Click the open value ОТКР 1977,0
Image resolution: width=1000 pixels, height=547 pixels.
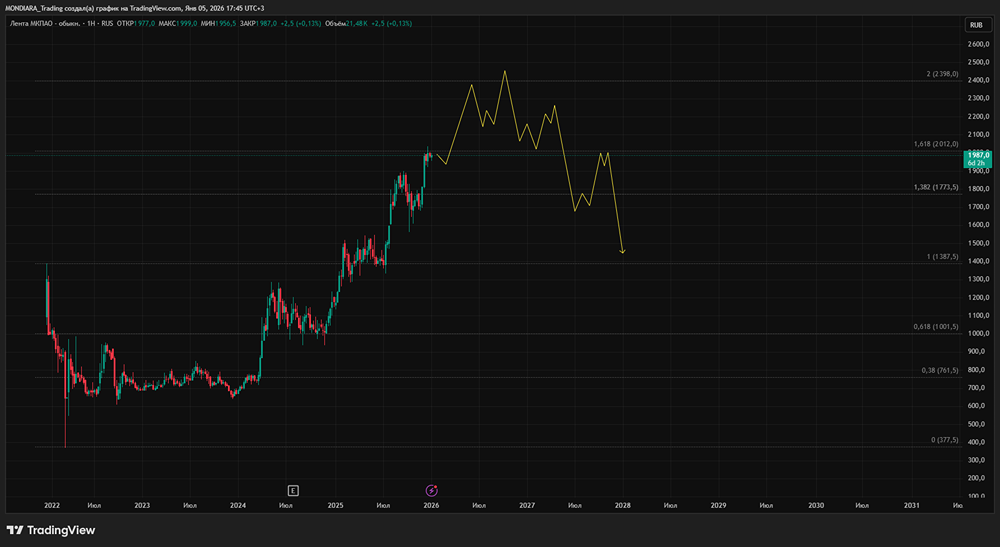[136, 24]
